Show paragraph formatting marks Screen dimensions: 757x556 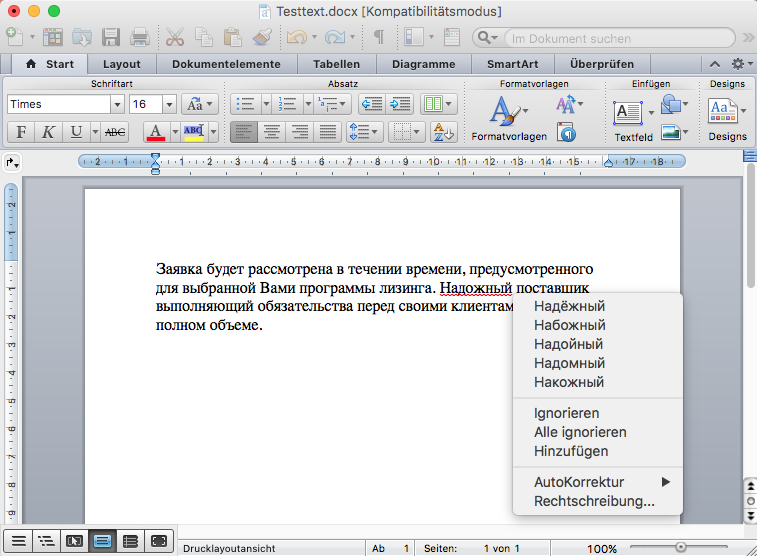379,38
